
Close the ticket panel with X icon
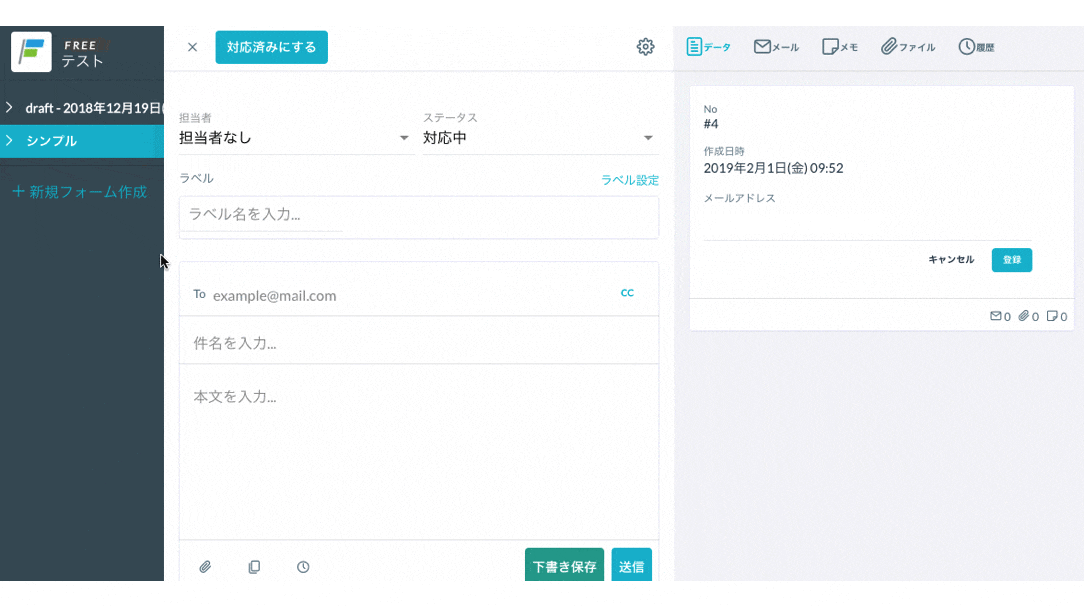(193, 47)
